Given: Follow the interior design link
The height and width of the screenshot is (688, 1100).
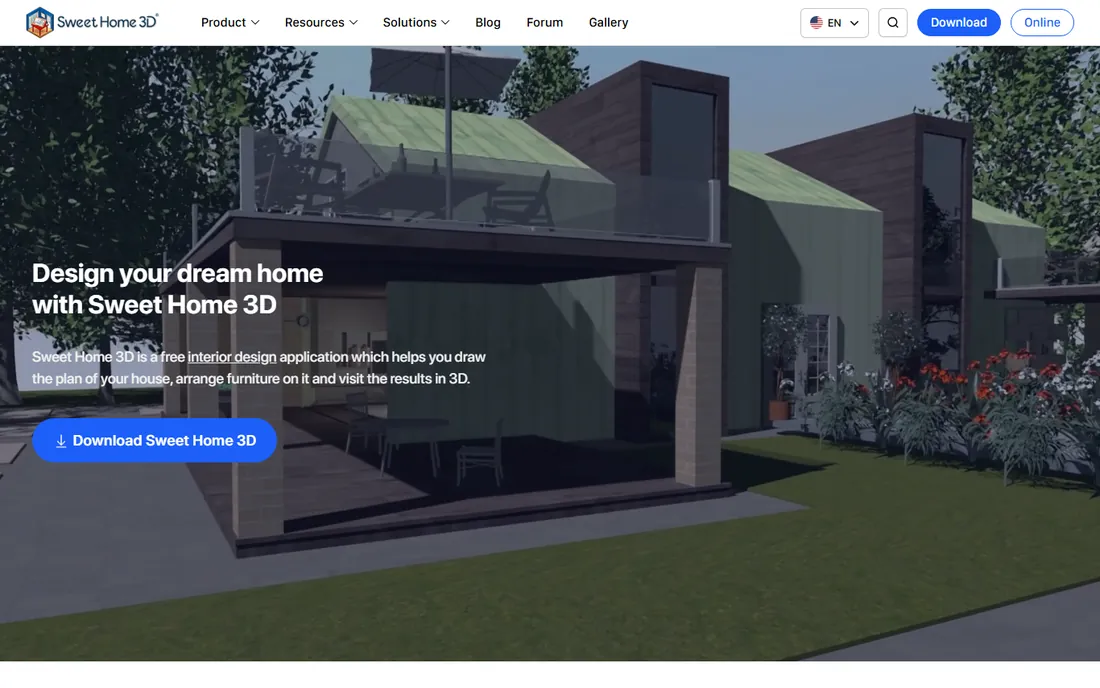Looking at the screenshot, I should [232, 357].
